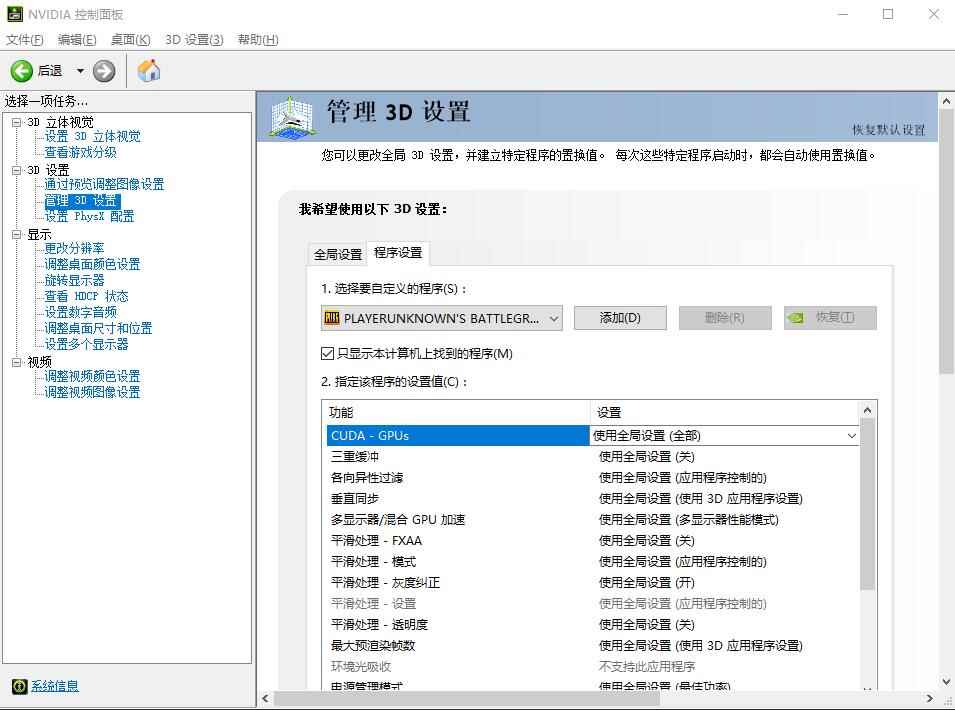Image resolution: width=955 pixels, height=710 pixels.
Task: Click the settings list vertical scrollbar thumb
Action: pyautogui.click(x=867, y=505)
